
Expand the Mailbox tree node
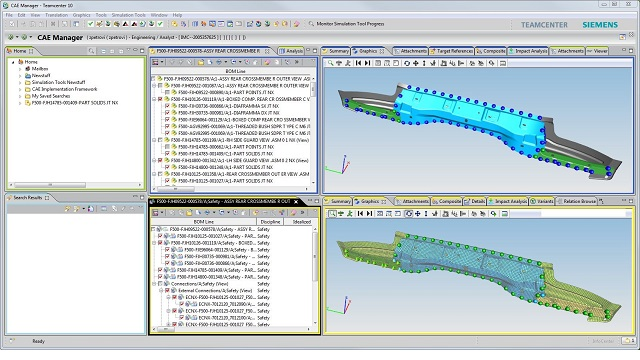20,69
